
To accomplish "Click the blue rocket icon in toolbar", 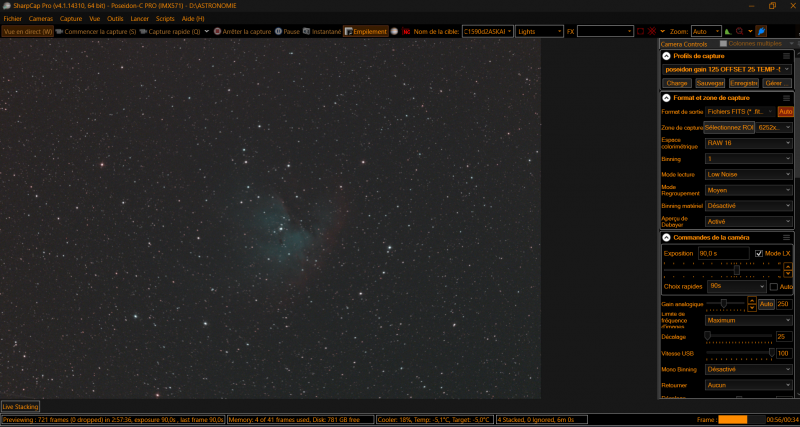I will click(x=761, y=31).
